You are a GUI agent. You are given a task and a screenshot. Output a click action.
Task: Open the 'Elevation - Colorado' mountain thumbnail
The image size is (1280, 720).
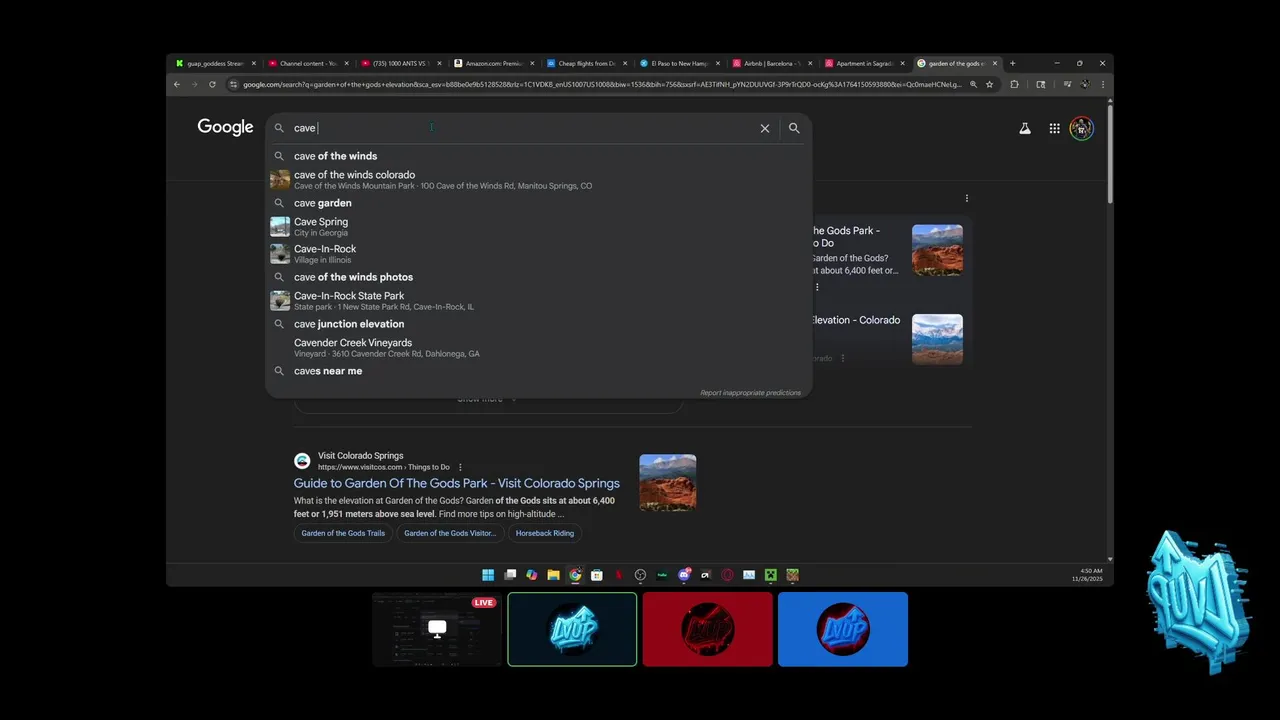(937, 340)
